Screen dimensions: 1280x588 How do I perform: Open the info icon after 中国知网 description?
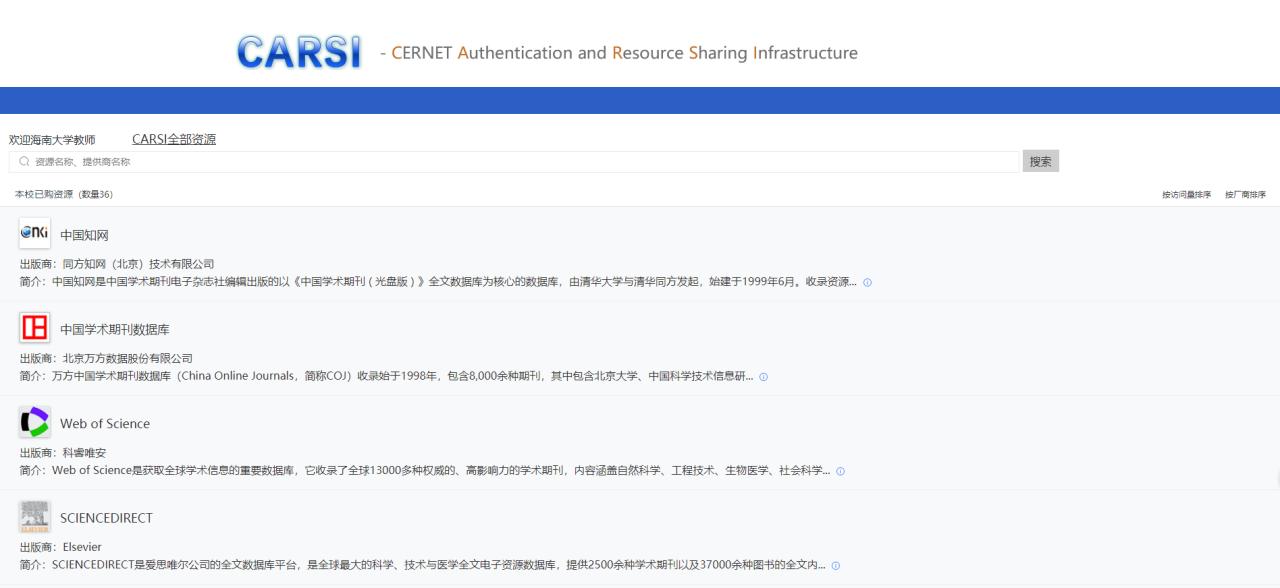[867, 283]
